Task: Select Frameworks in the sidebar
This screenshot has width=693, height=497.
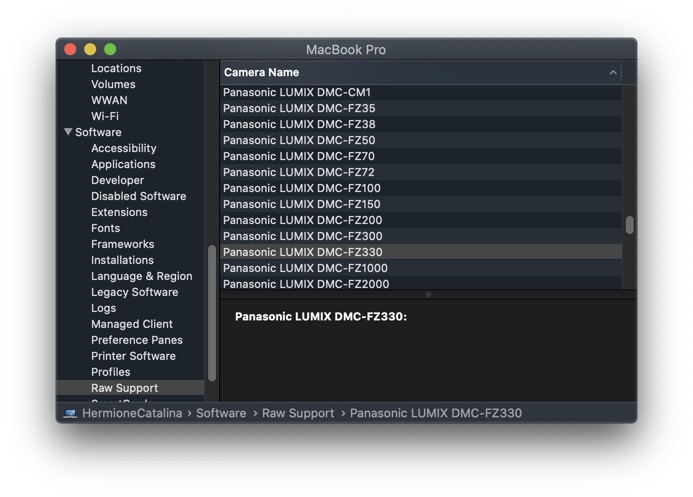Action: [x=123, y=244]
